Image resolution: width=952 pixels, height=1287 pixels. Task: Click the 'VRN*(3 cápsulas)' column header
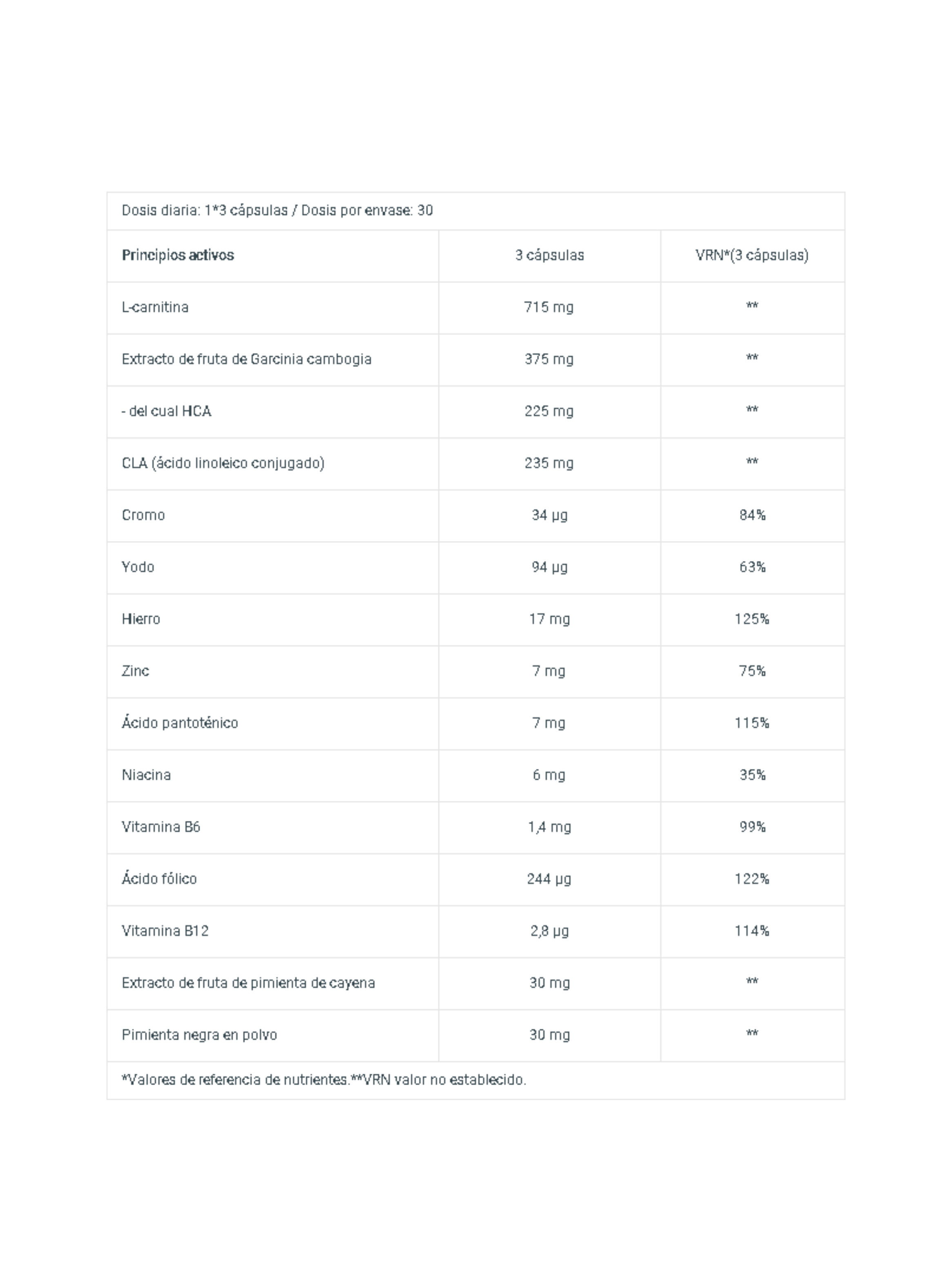pyautogui.click(x=752, y=255)
